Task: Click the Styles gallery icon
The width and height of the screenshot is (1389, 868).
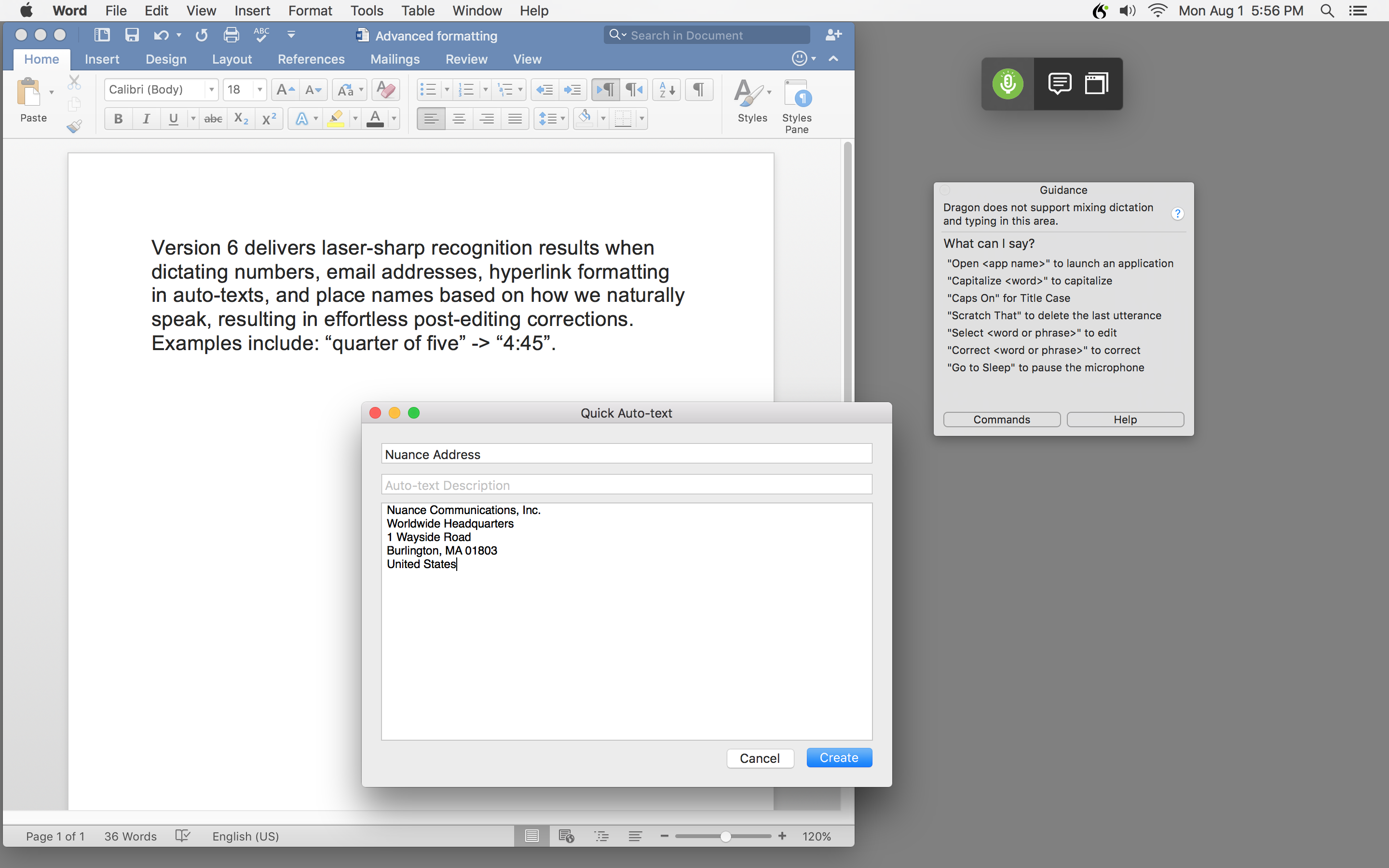Action: coord(749,93)
